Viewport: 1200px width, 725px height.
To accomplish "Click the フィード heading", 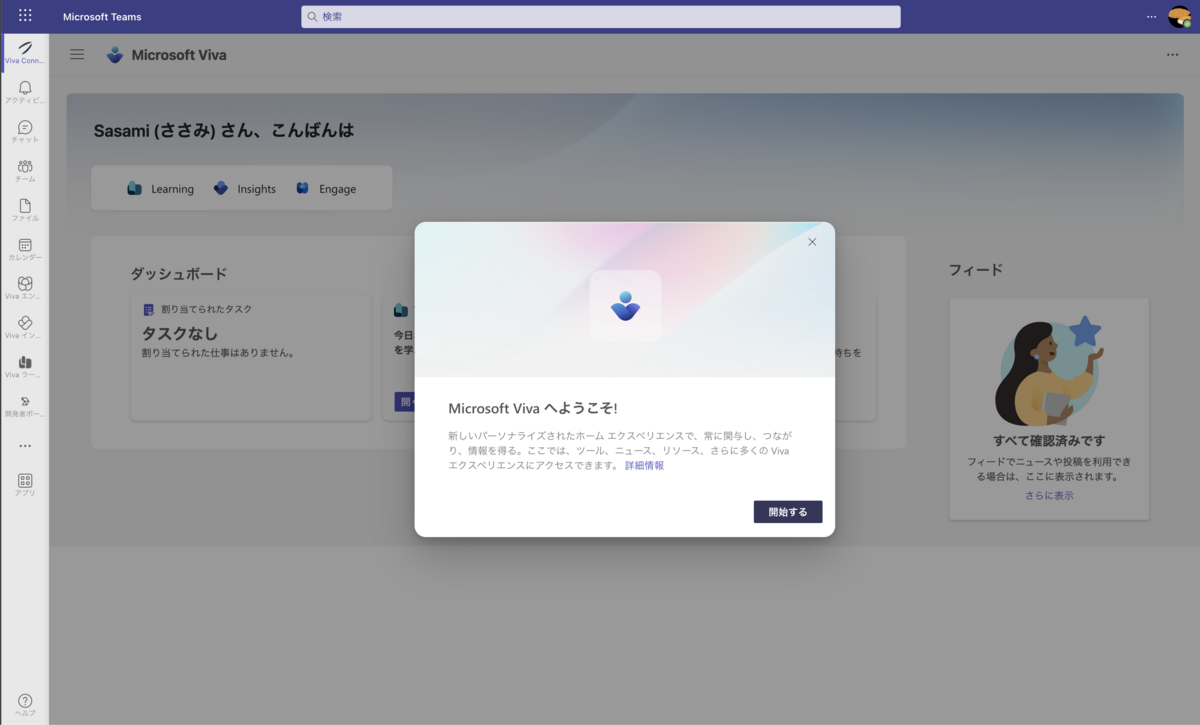I will coord(976,270).
